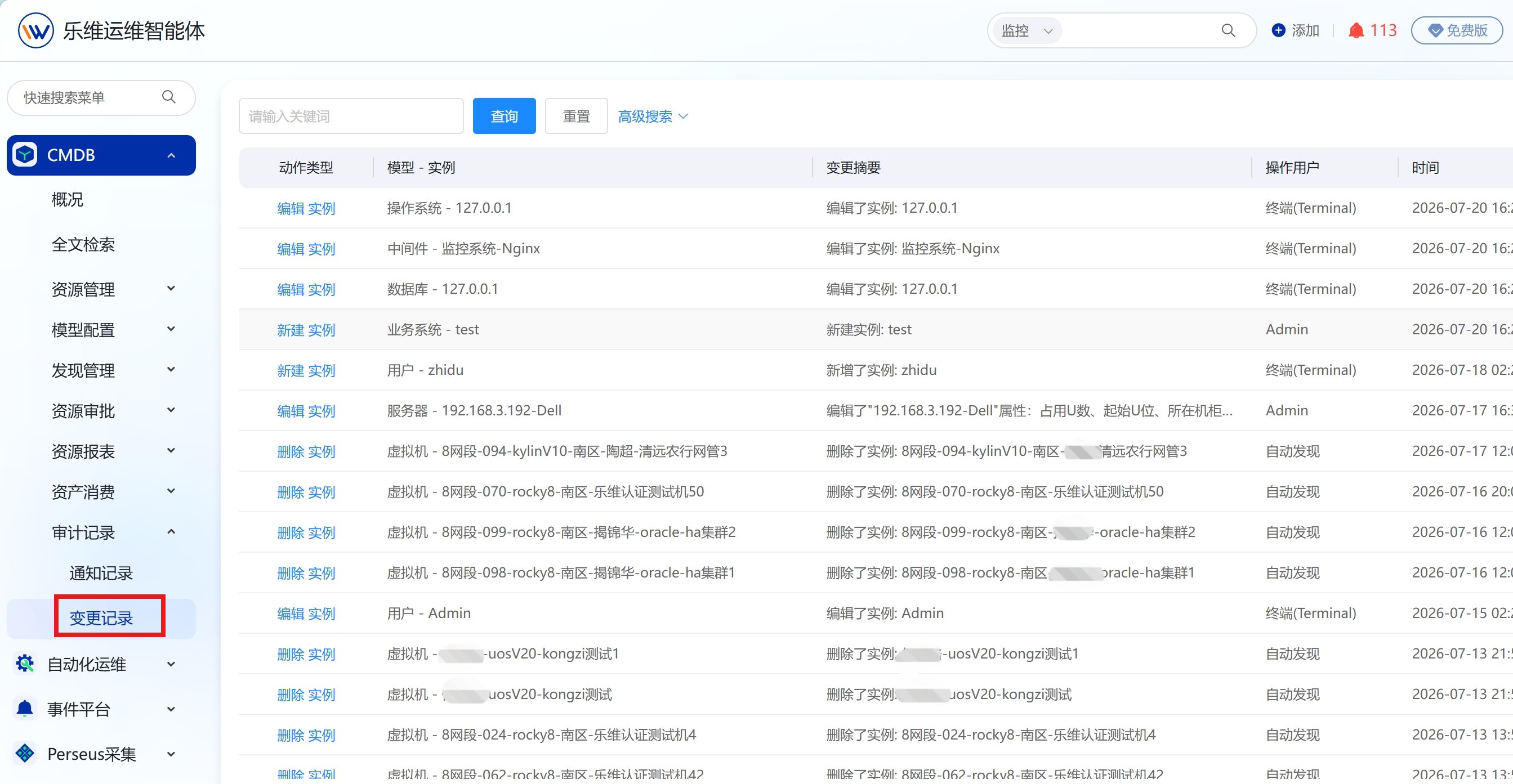Click the summary '新增了实例: zhidu'
The height and width of the screenshot is (784, 1513).
tap(881, 370)
